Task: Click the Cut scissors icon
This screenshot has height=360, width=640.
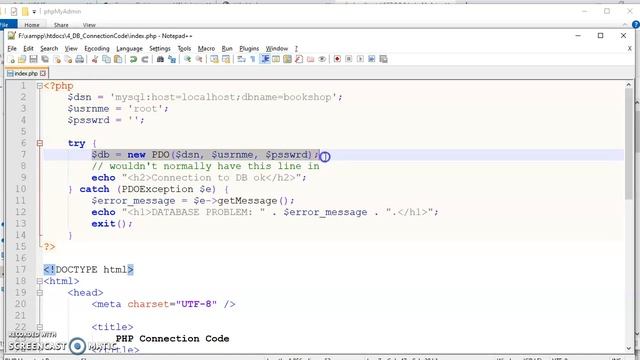Action: (x=95, y=59)
